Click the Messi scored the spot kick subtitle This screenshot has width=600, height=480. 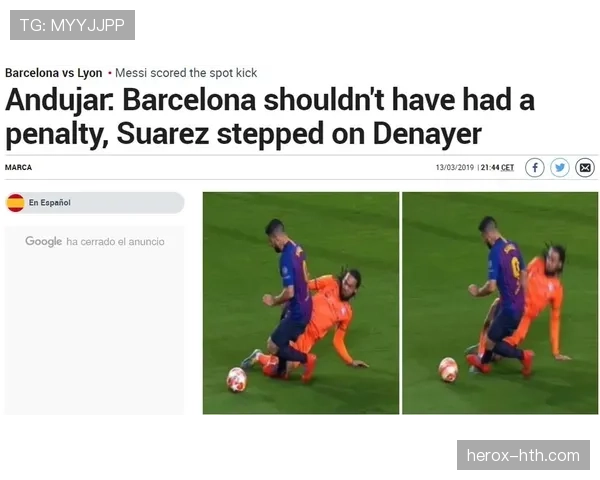(x=186, y=73)
